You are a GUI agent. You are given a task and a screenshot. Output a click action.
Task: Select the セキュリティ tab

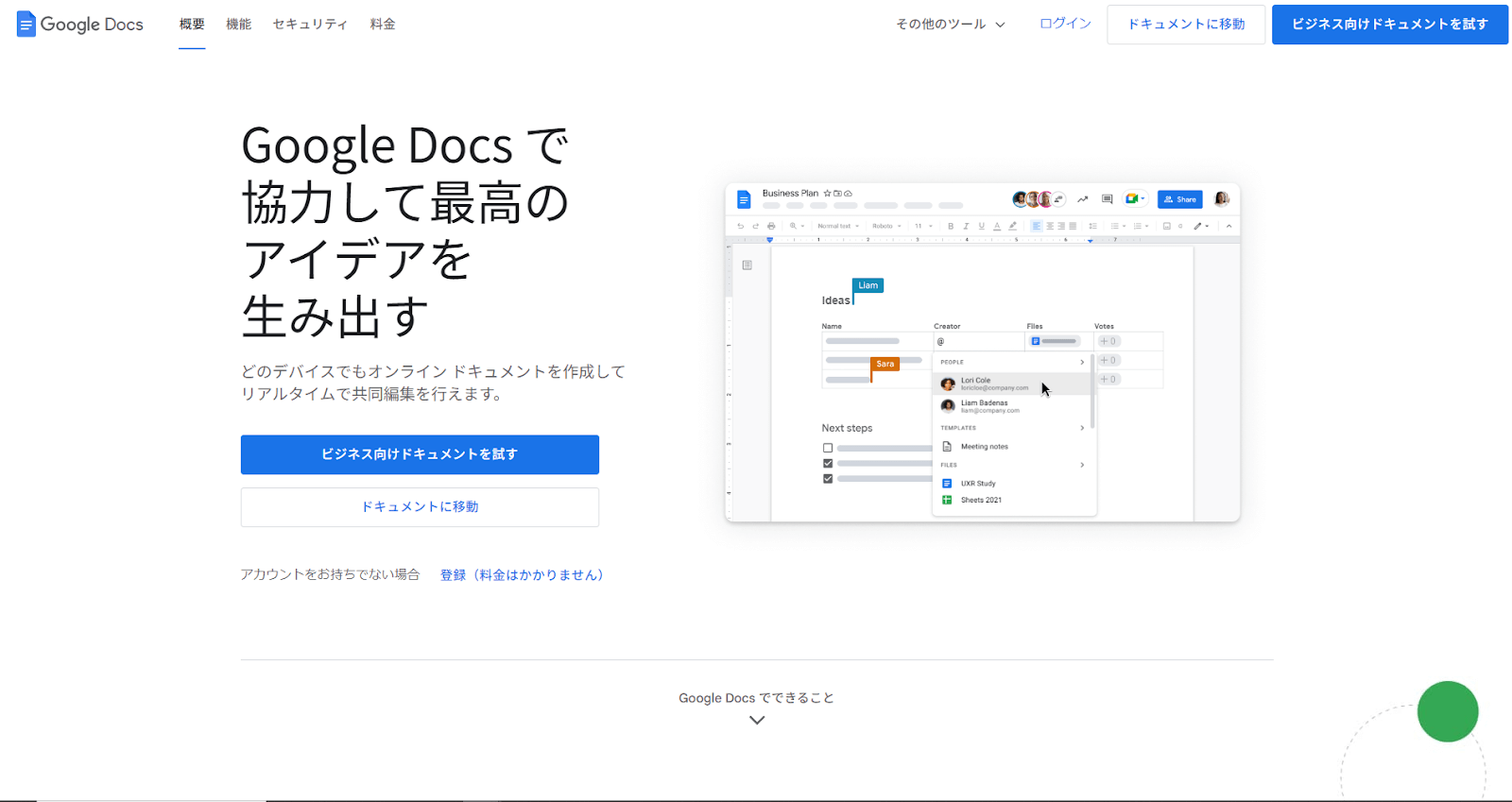[x=310, y=24]
